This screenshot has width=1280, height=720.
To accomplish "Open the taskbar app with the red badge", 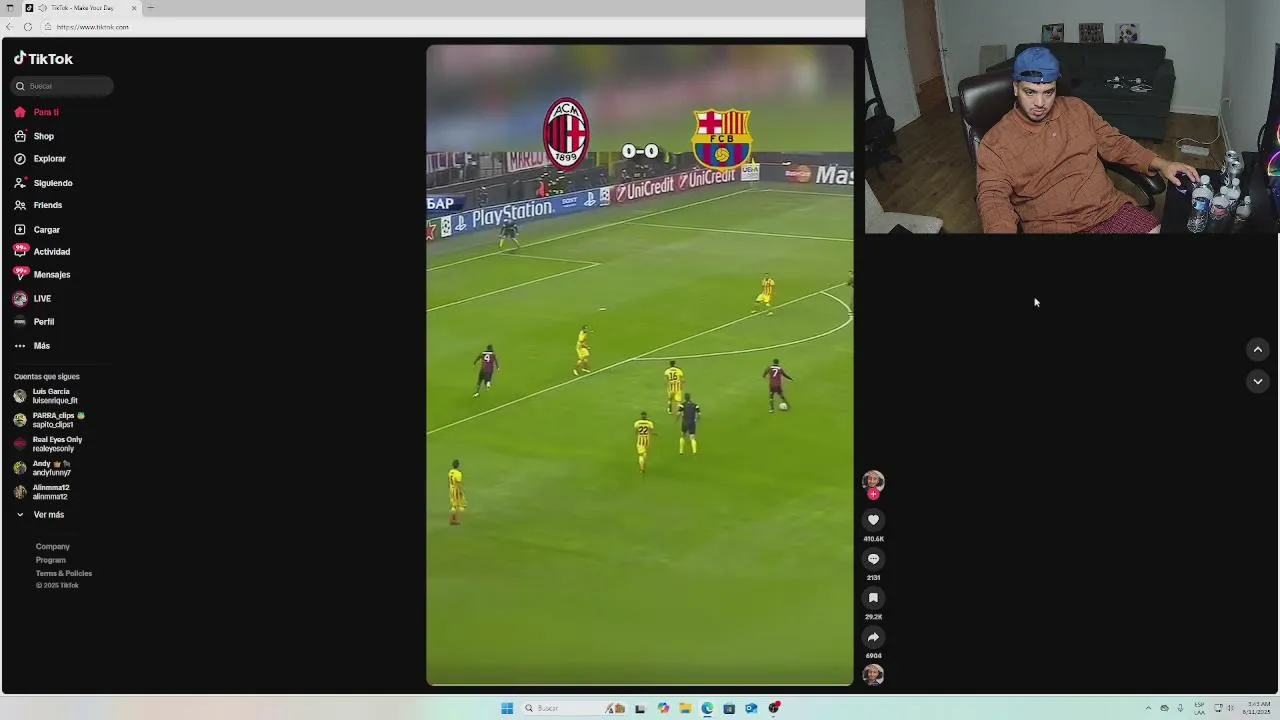I will 774,708.
